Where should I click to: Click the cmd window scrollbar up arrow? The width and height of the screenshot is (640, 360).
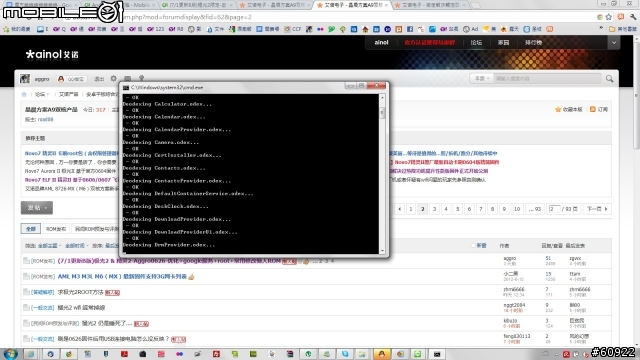pyautogui.click(x=382, y=98)
